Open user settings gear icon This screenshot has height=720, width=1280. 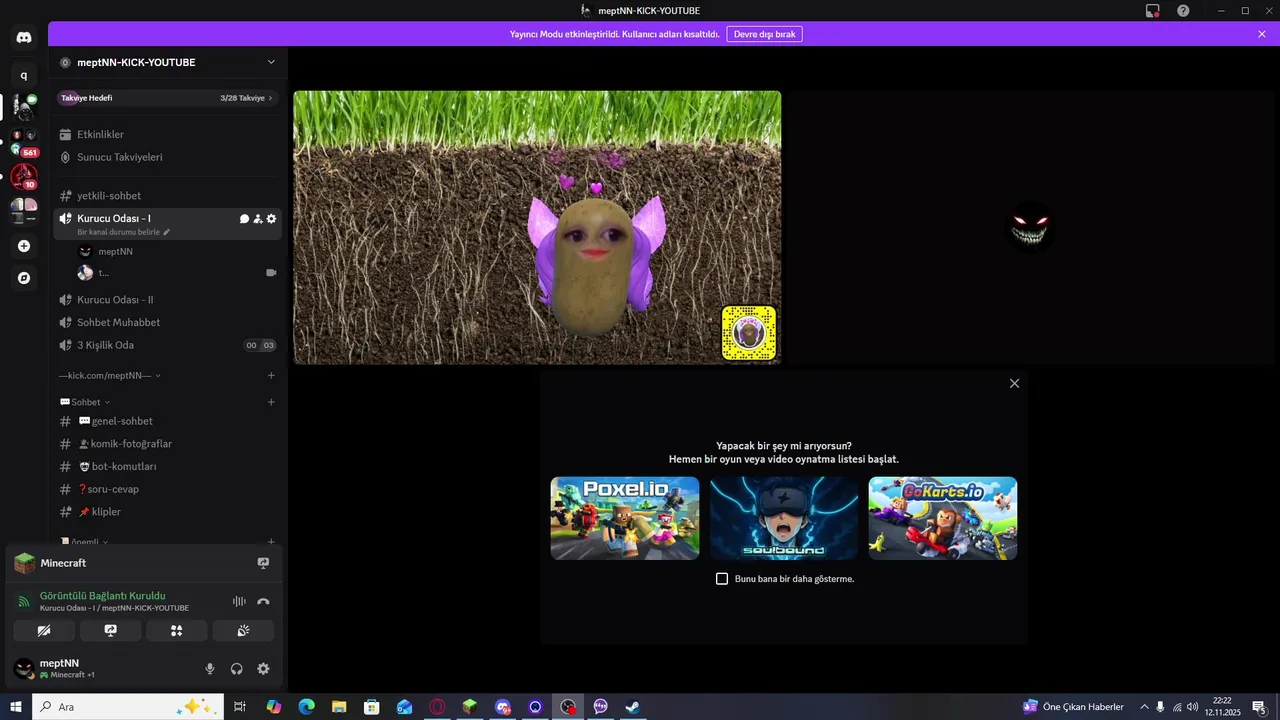[263, 669]
